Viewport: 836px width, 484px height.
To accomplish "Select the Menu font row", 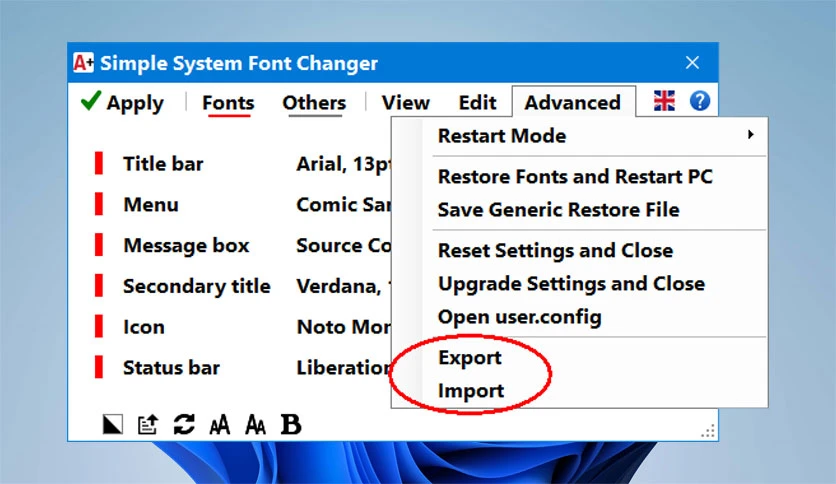I will [x=243, y=205].
